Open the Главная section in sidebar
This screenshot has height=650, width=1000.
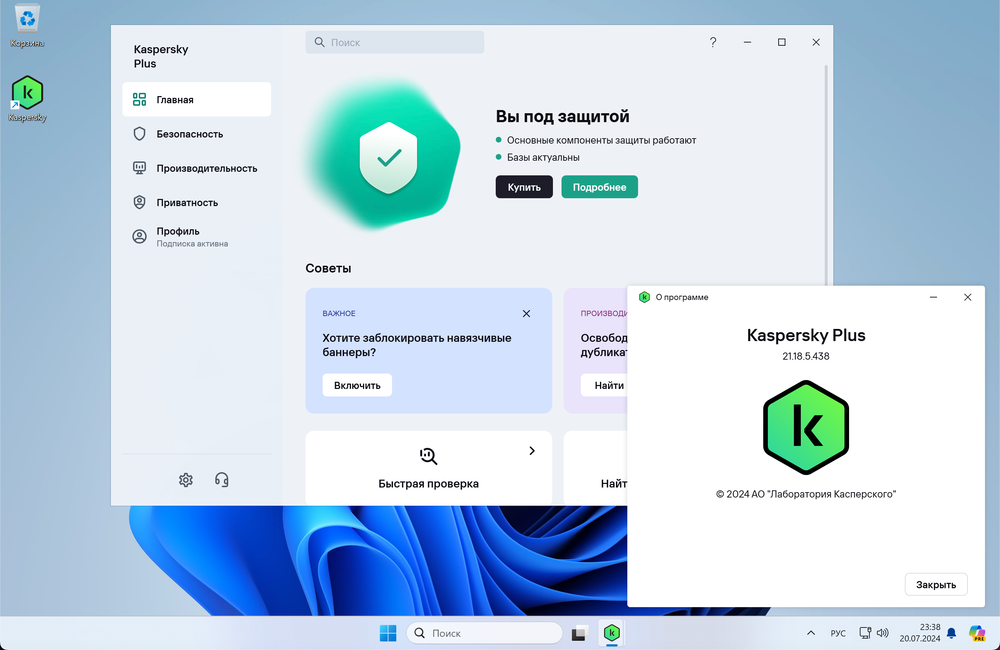pos(196,99)
